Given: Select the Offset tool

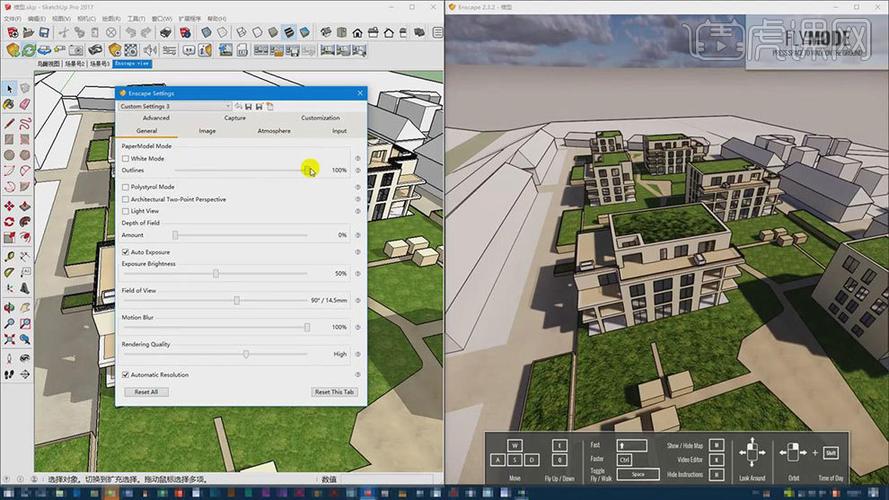Looking at the screenshot, I should [x=25, y=238].
